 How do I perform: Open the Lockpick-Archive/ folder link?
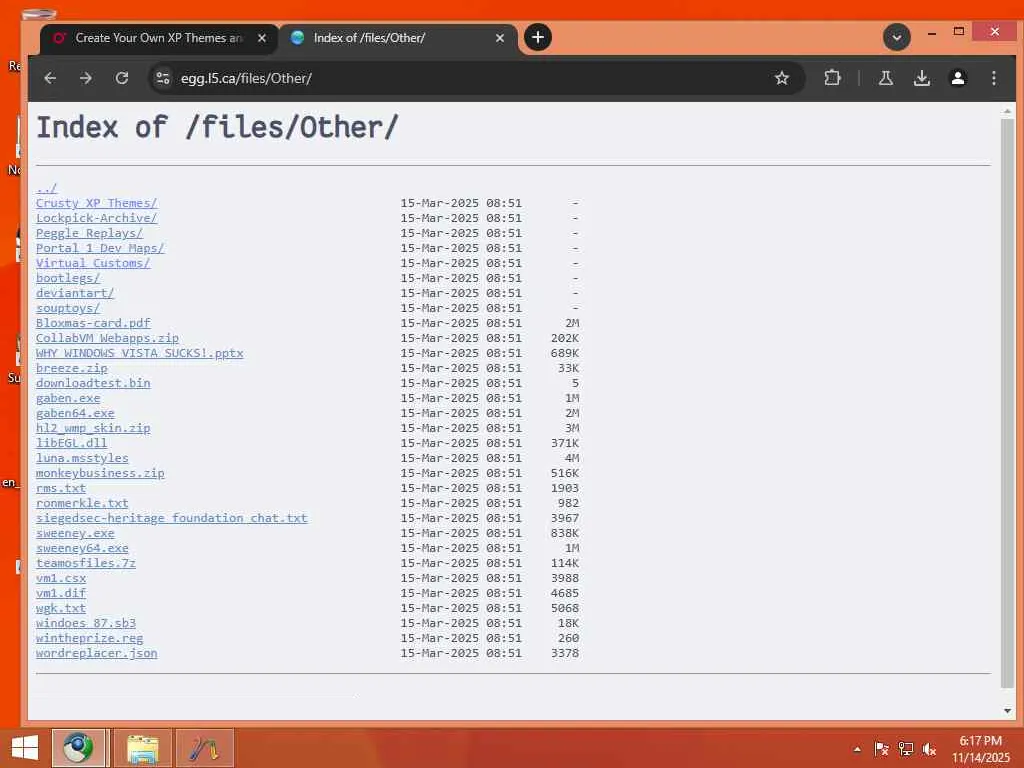click(96, 218)
